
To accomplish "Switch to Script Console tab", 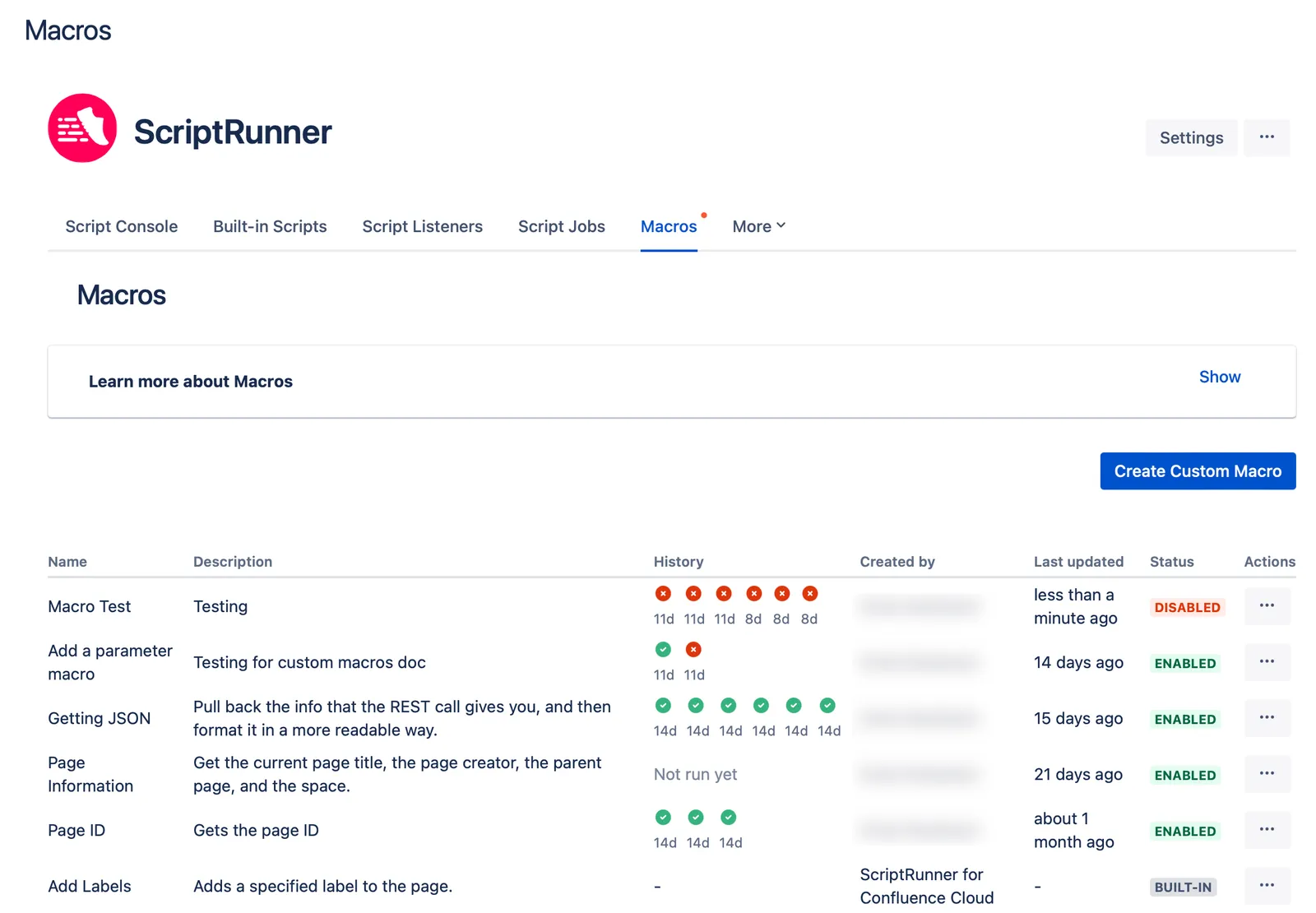I will [122, 226].
